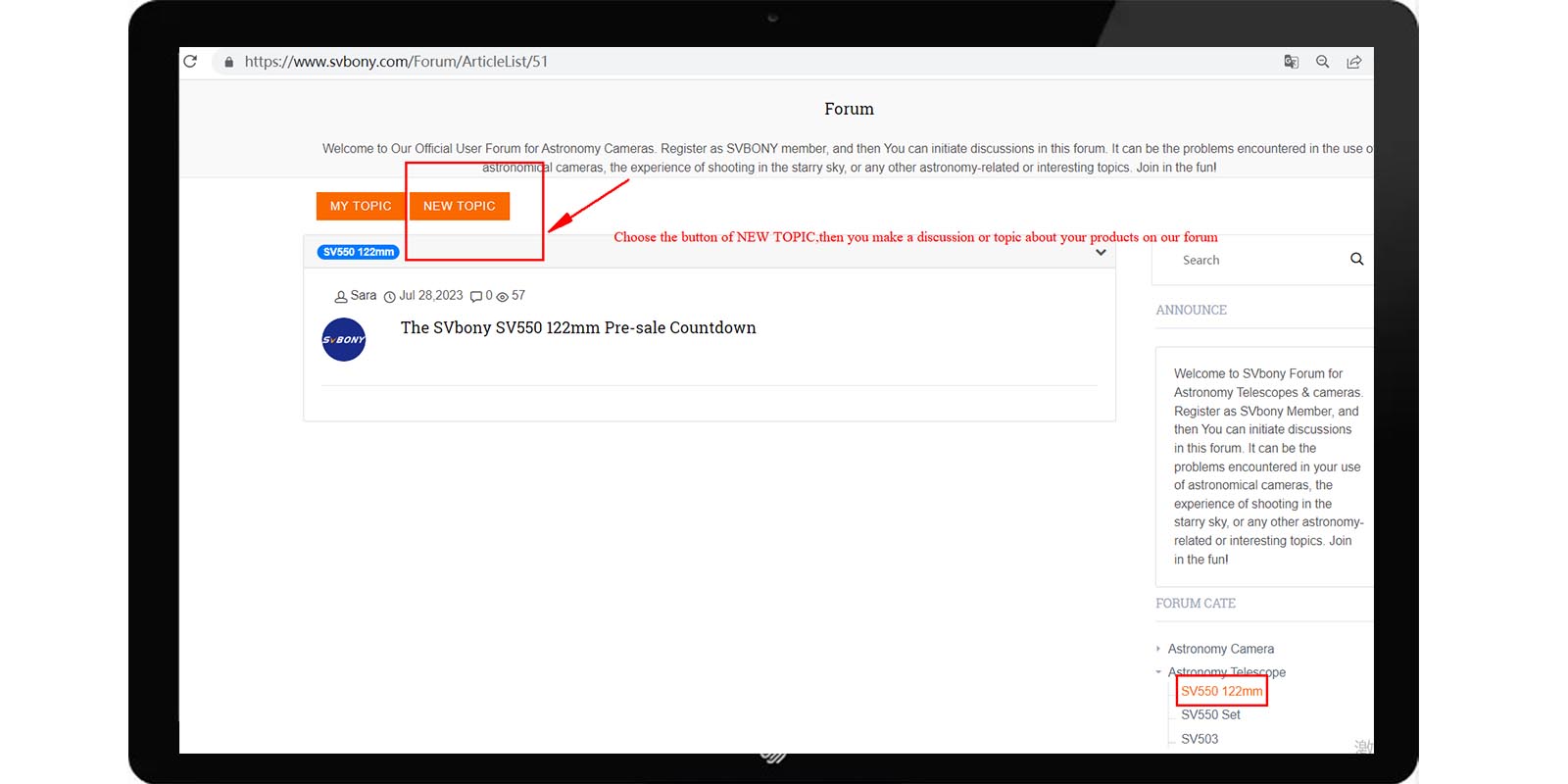Image resolution: width=1568 pixels, height=784 pixels.
Task: Reload the page with the refresh icon
Action: 190,62
